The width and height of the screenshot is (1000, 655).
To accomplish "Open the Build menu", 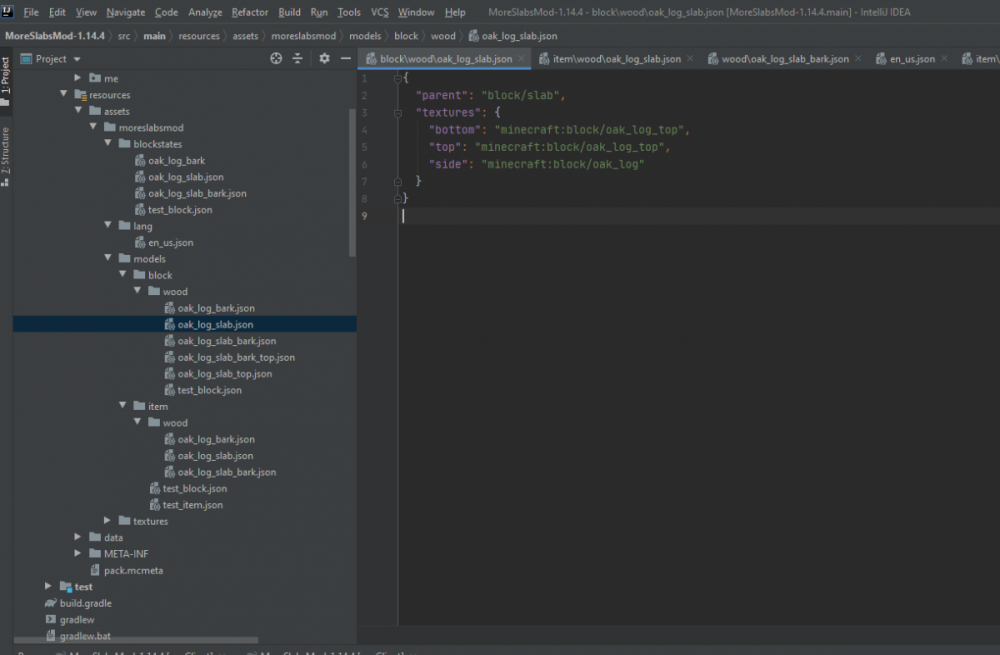I will pos(290,12).
